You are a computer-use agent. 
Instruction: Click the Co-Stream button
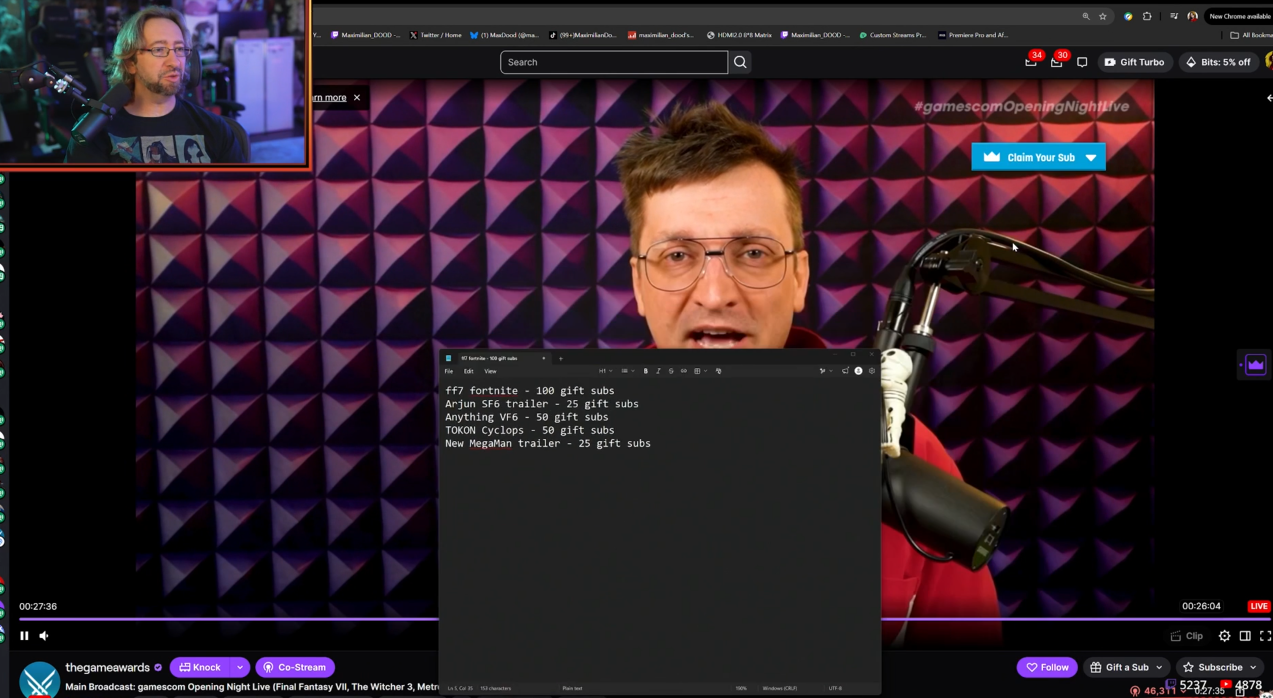[x=295, y=667]
